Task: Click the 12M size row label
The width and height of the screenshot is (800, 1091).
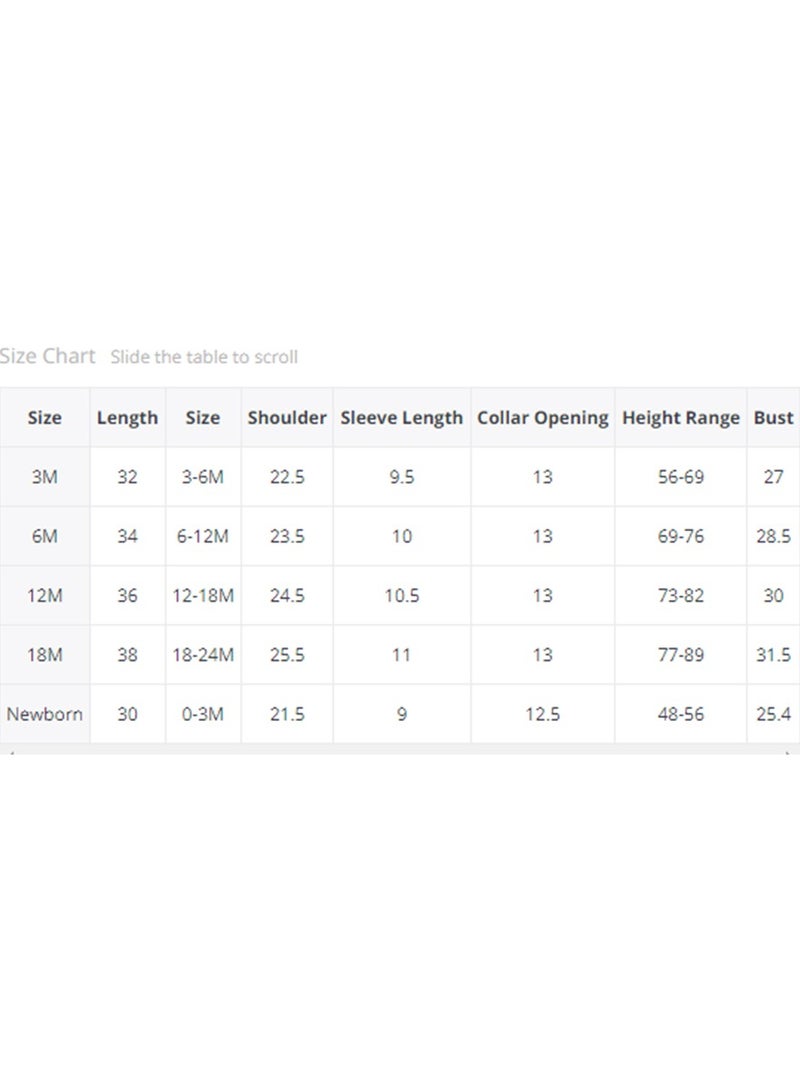Action: click(45, 595)
